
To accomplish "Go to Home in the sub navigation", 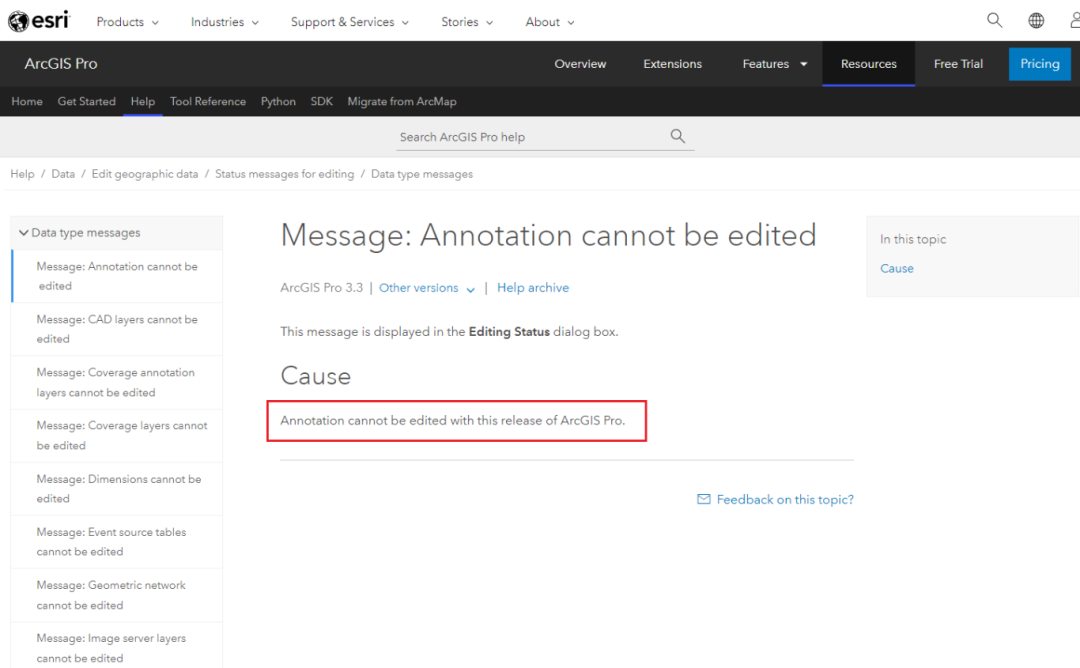I will [x=27, y=101].
